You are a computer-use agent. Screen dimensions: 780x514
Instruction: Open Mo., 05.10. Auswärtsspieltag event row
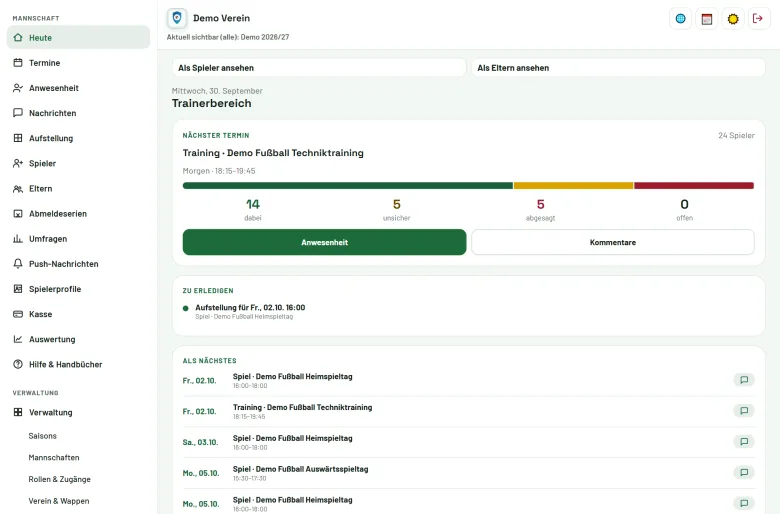[469, 473]
